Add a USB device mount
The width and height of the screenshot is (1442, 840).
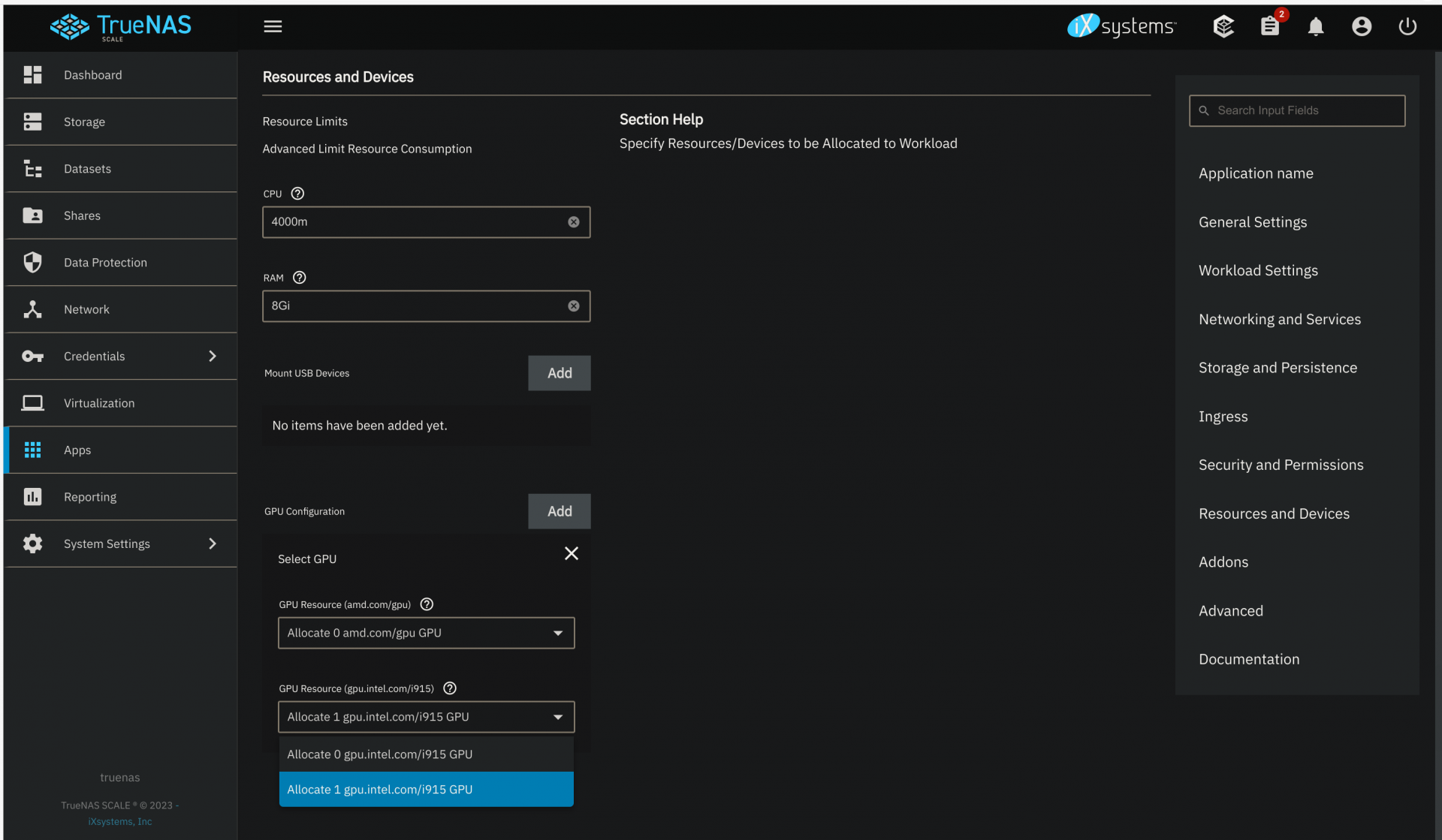pyautogui.click(x=559, y=373)
